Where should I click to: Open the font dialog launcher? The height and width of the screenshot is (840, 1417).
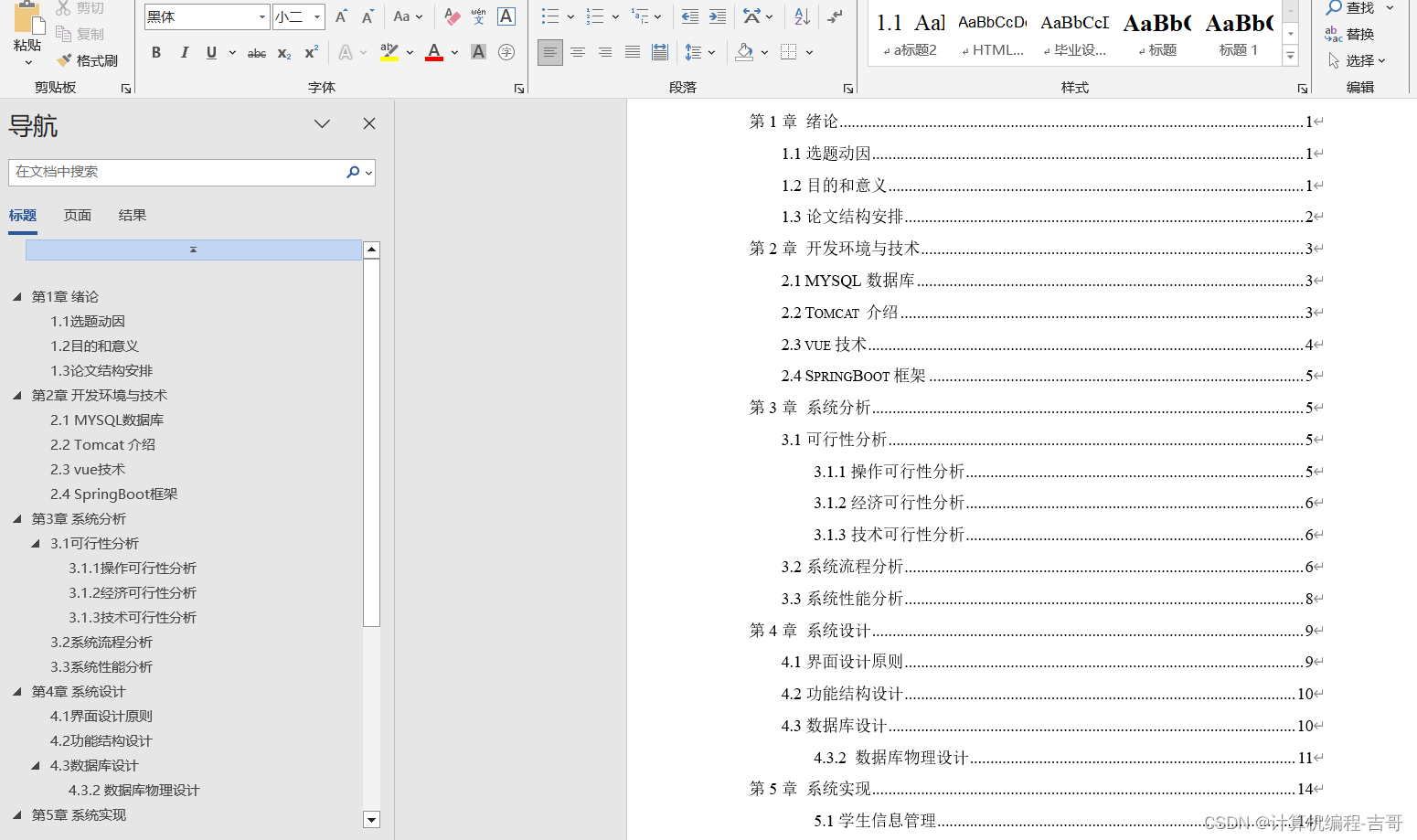pyautogui.click(x=518, y=89)
